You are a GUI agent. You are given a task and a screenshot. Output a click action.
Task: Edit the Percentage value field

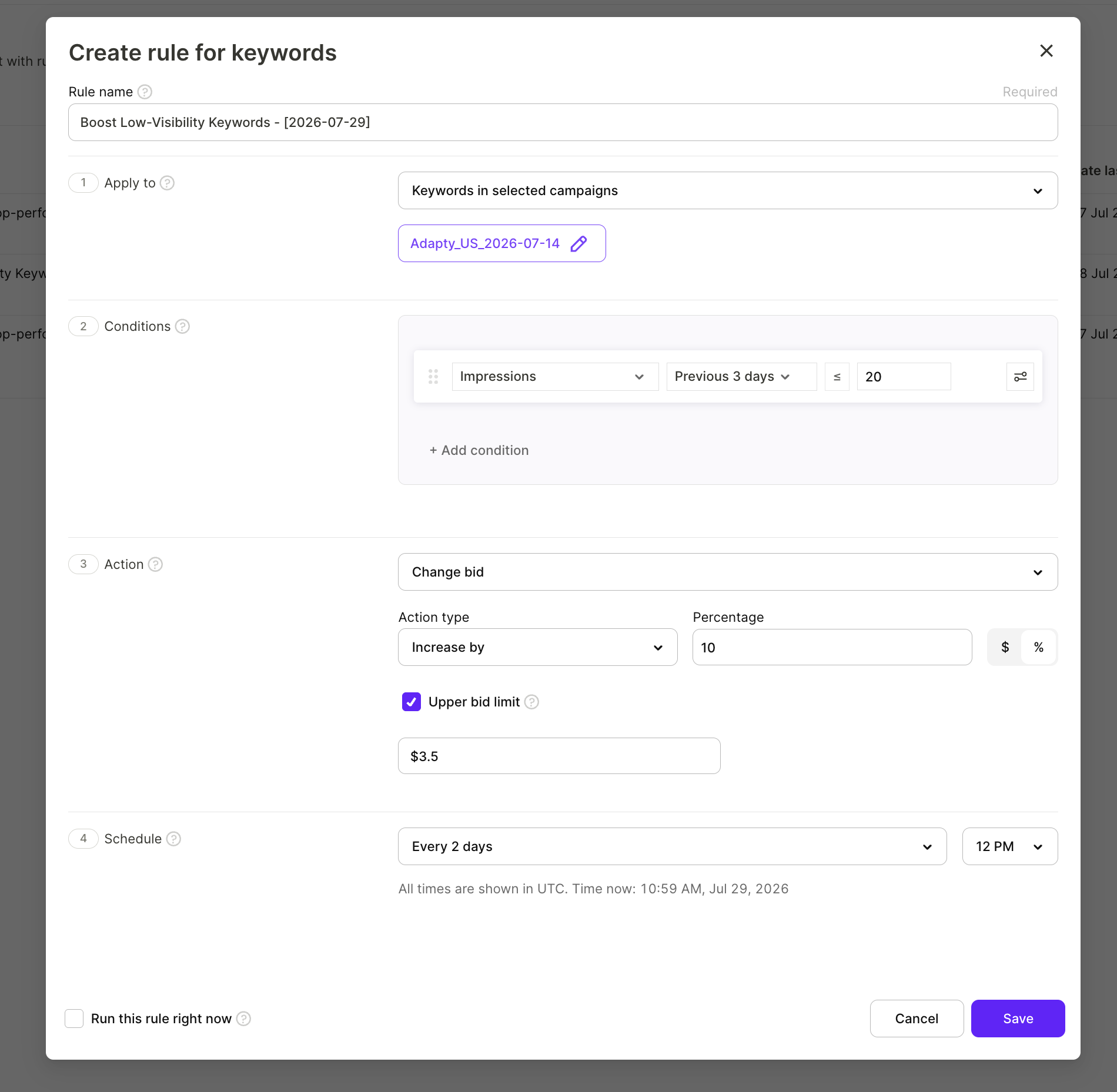tap(832, 647)
